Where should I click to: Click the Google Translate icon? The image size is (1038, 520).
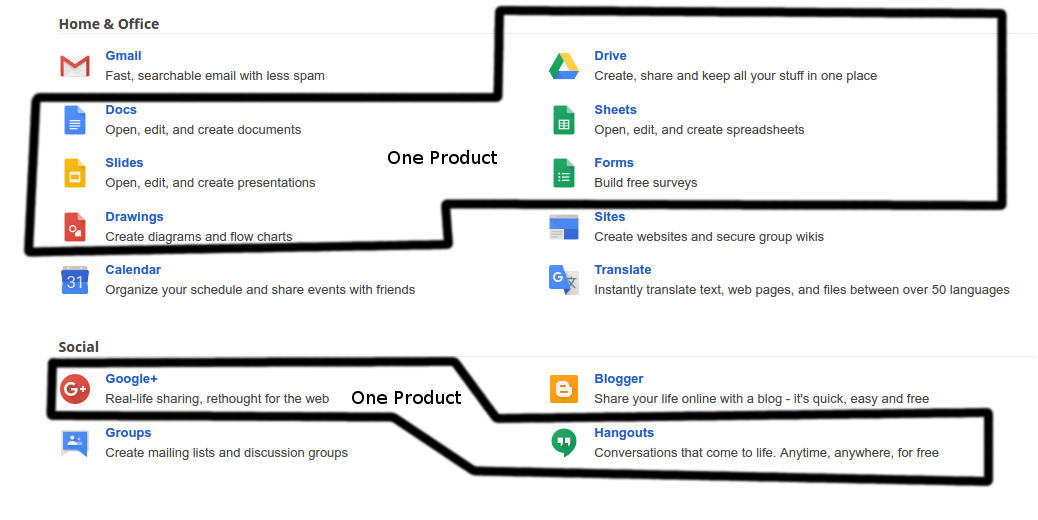coord(564,280)
